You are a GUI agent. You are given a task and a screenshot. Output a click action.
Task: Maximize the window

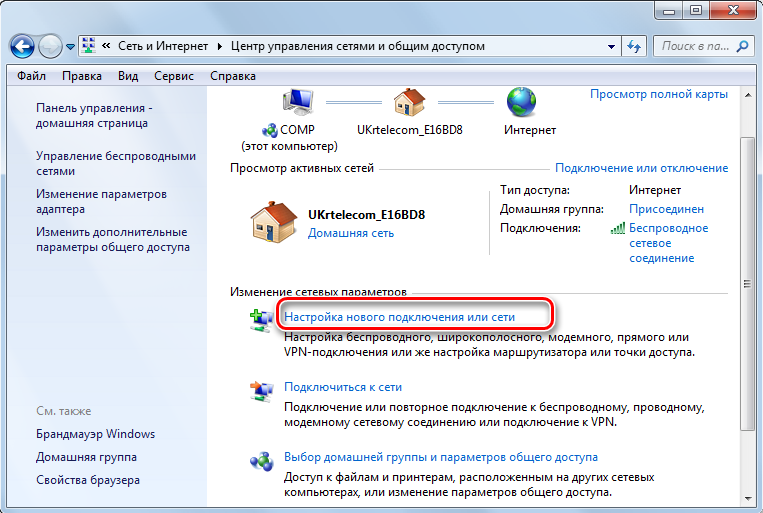coord(696,10)
